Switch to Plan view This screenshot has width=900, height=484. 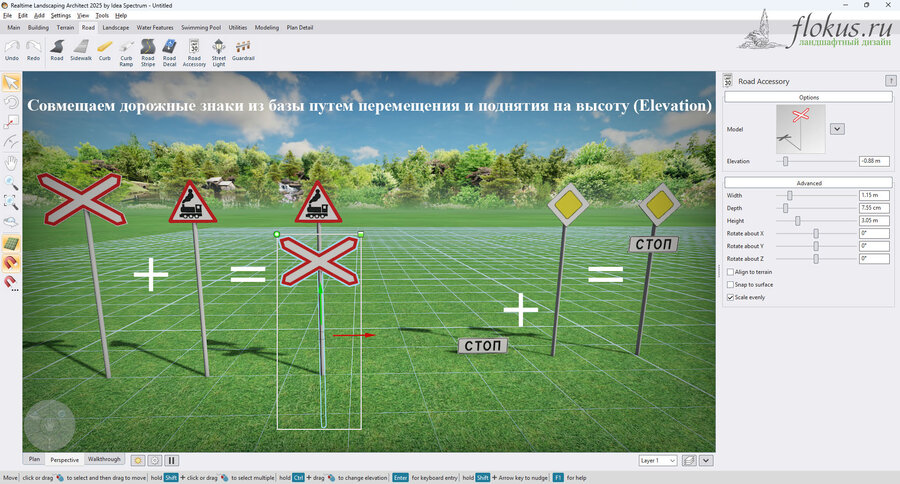pos(34,459)
